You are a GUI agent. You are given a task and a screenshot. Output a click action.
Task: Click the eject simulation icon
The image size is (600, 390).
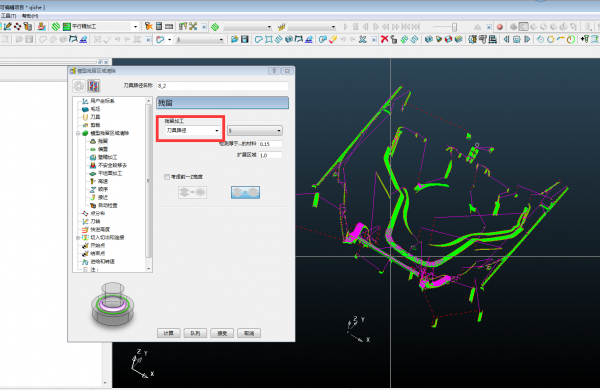(x=477, y=27)
